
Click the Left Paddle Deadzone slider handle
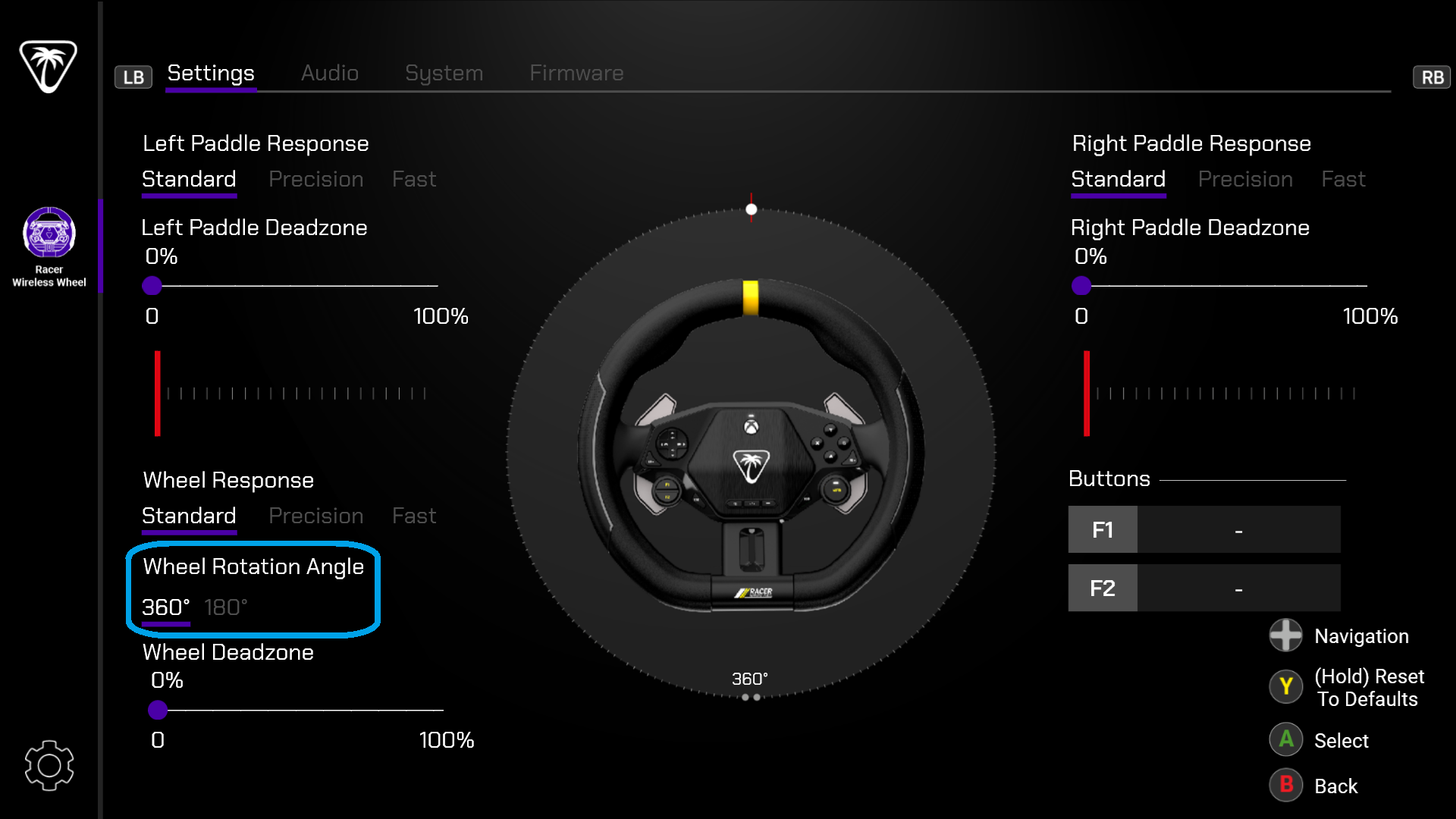(152, 286)
